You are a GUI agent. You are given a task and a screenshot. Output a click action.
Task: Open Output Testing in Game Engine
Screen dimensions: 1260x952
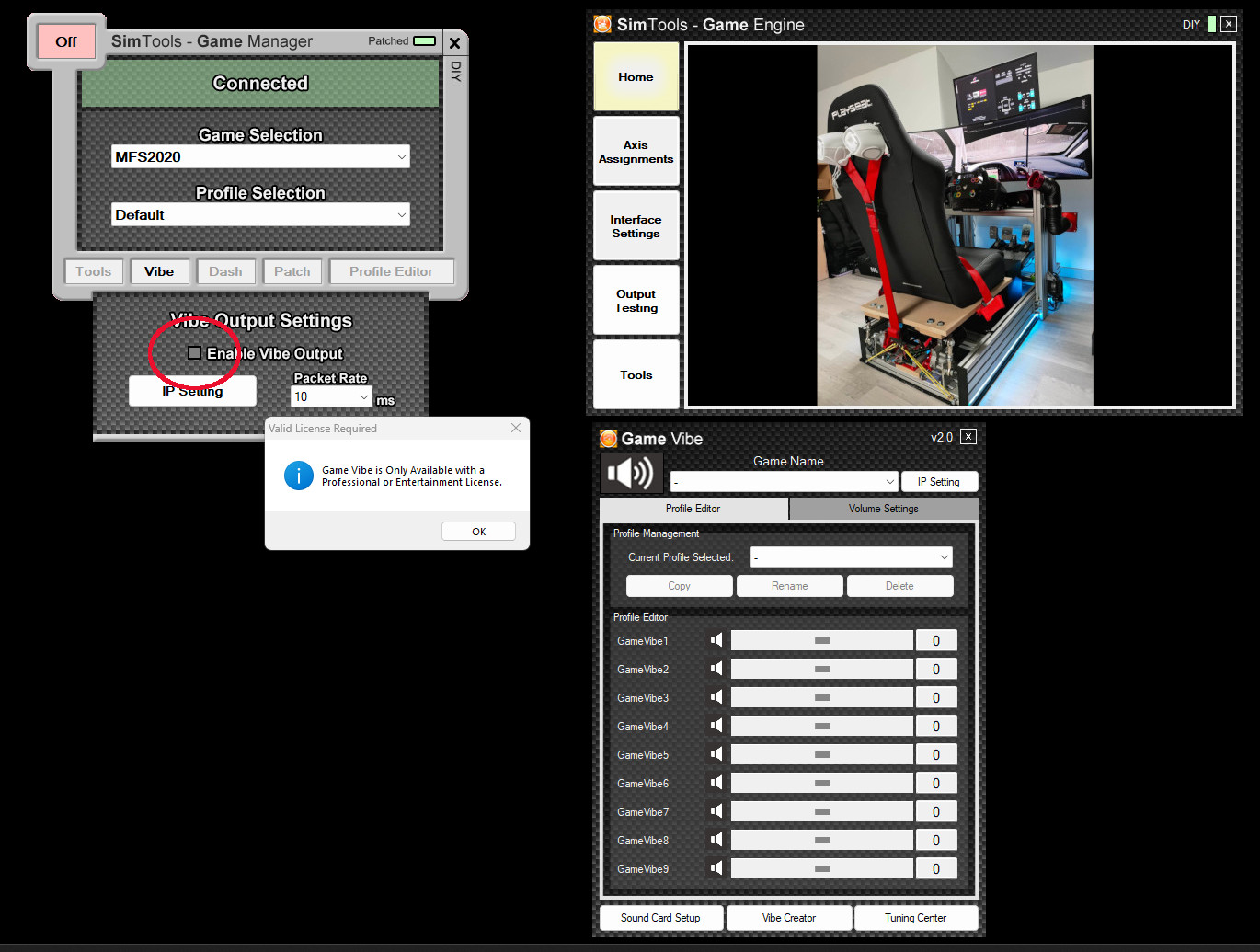coord(636,301)
